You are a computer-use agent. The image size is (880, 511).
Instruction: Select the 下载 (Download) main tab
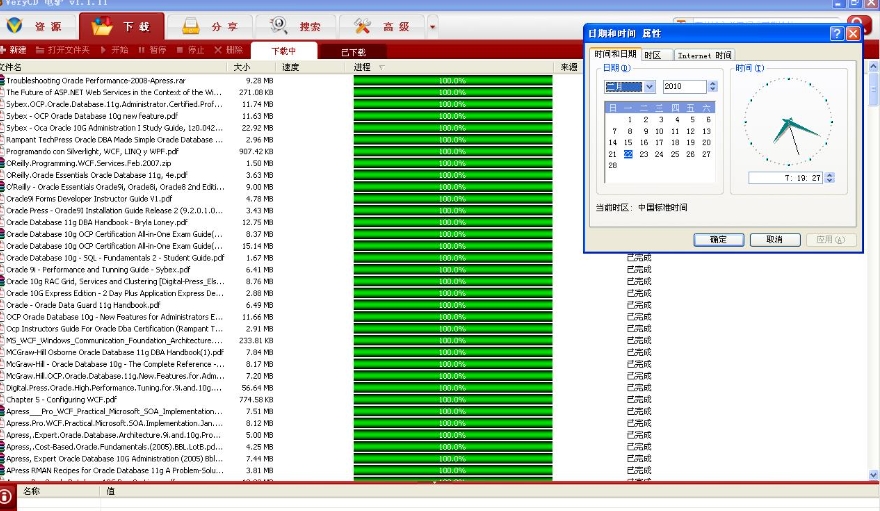tap(122, 26)
